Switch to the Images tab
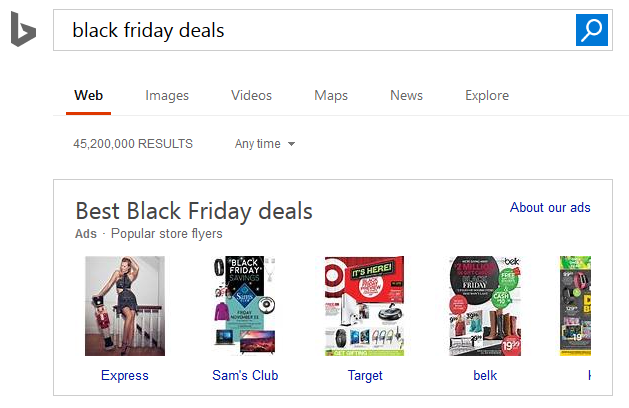Image resolution: width=629 pixels, height=408 pixels. click(x=167, y=96)
